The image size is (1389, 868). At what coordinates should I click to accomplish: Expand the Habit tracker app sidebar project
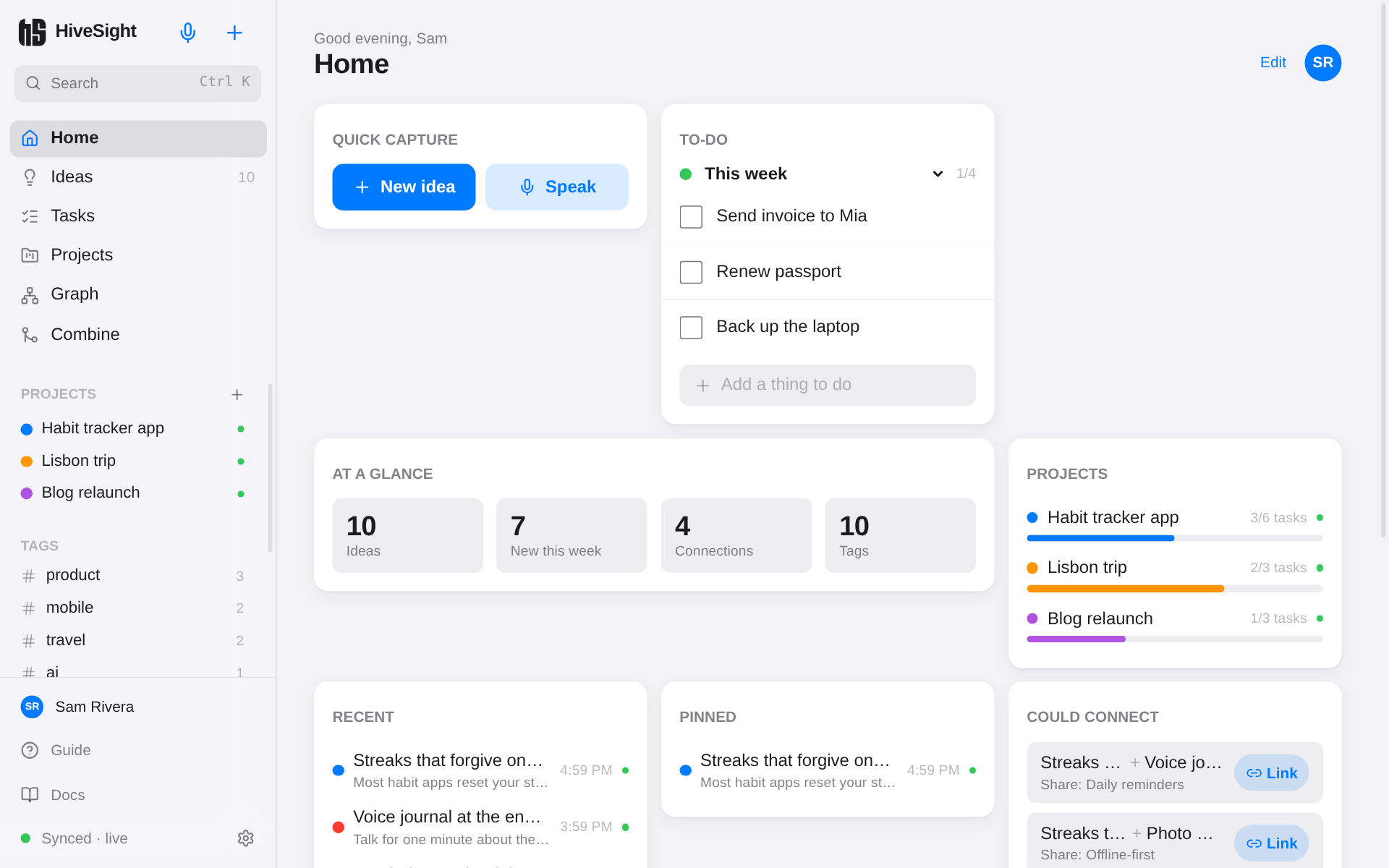(x=135, y=428)
